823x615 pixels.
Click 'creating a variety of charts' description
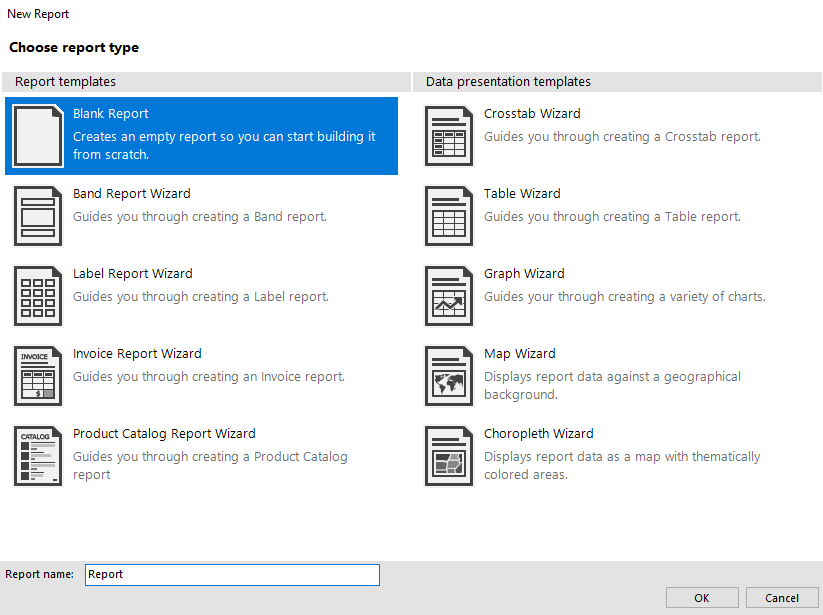pos(625,296)
